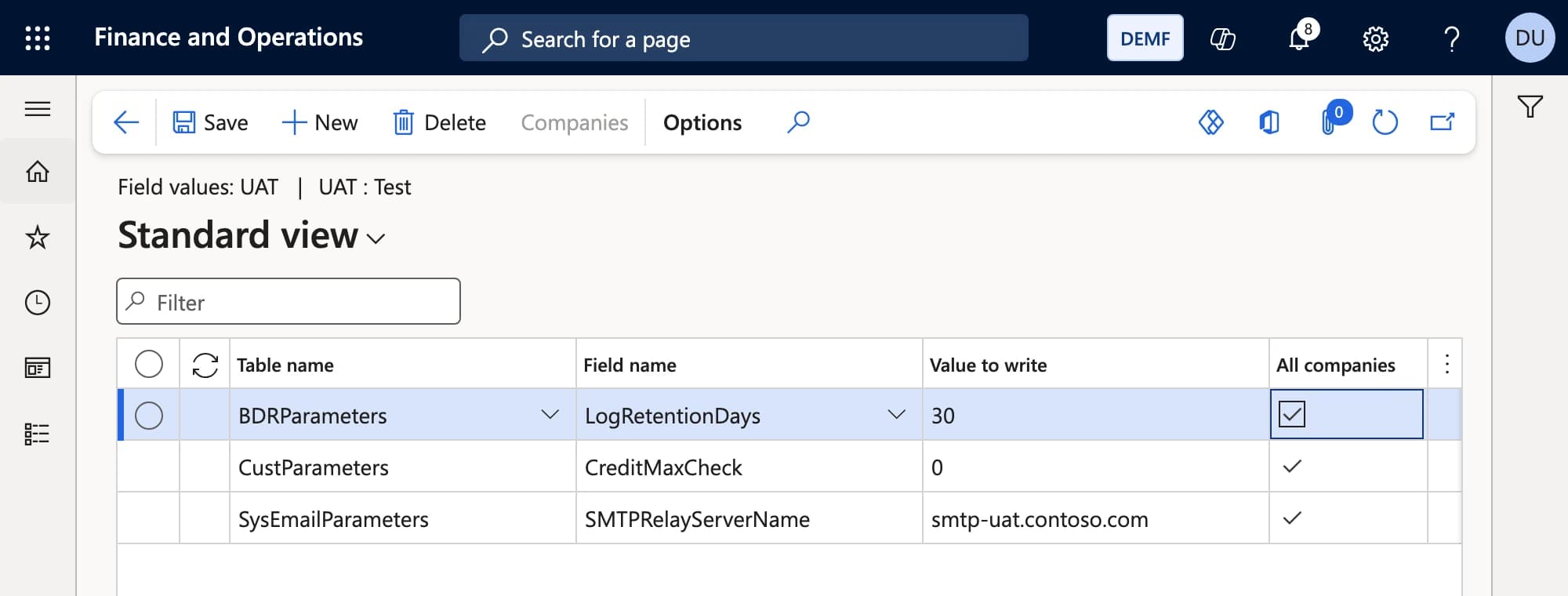1568x596 pixels.
Task: Click the Finance and Operations title
Action: tap(228, 37)
